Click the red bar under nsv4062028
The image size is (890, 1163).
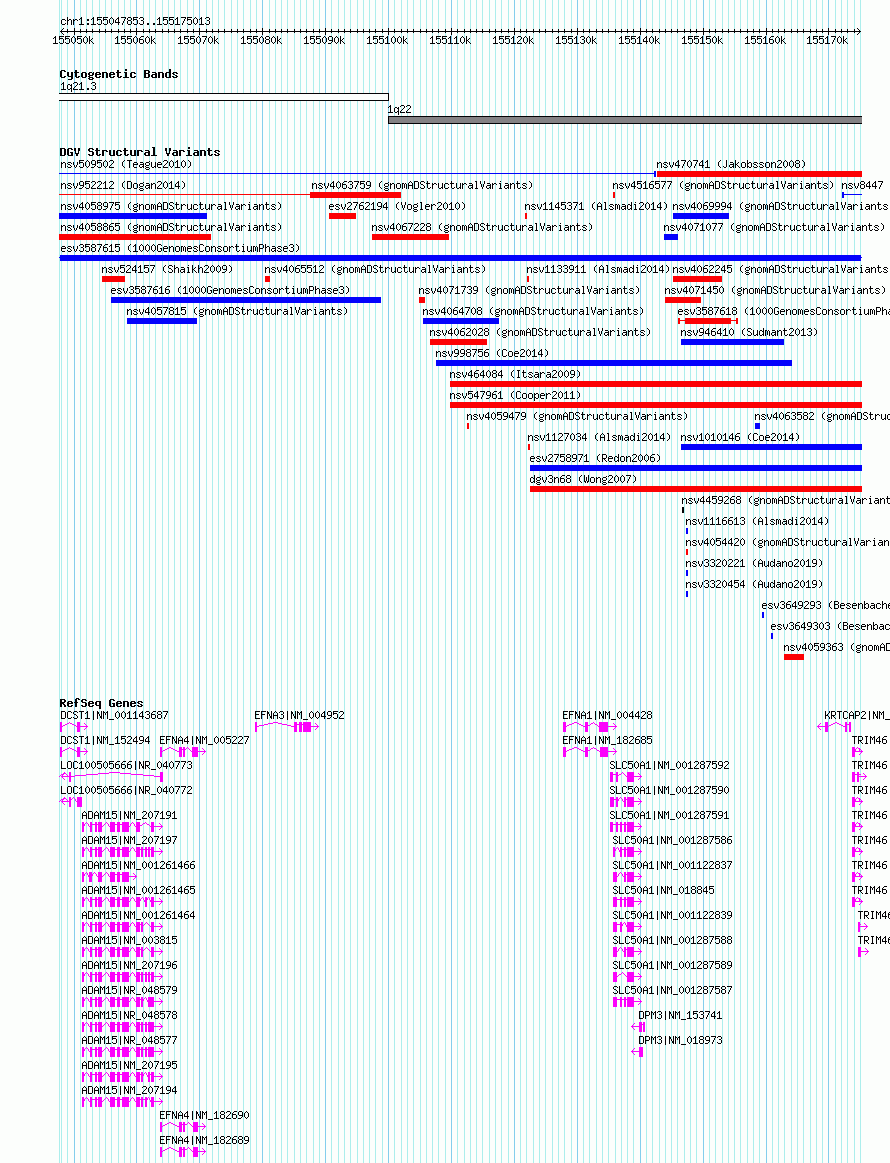coord(458,342)
